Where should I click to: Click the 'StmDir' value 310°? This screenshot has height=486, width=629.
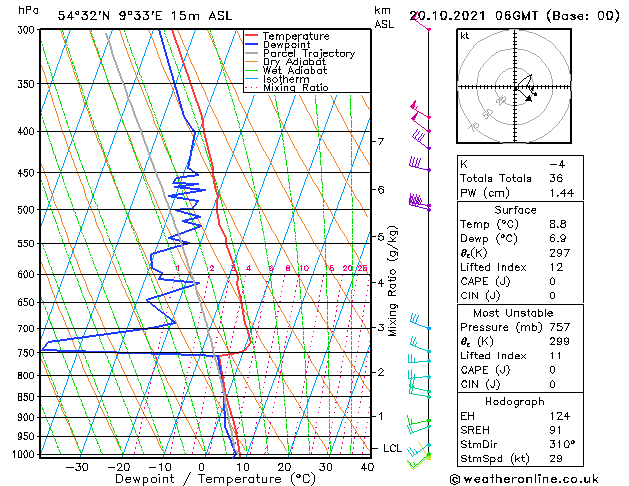click(562, 444)
